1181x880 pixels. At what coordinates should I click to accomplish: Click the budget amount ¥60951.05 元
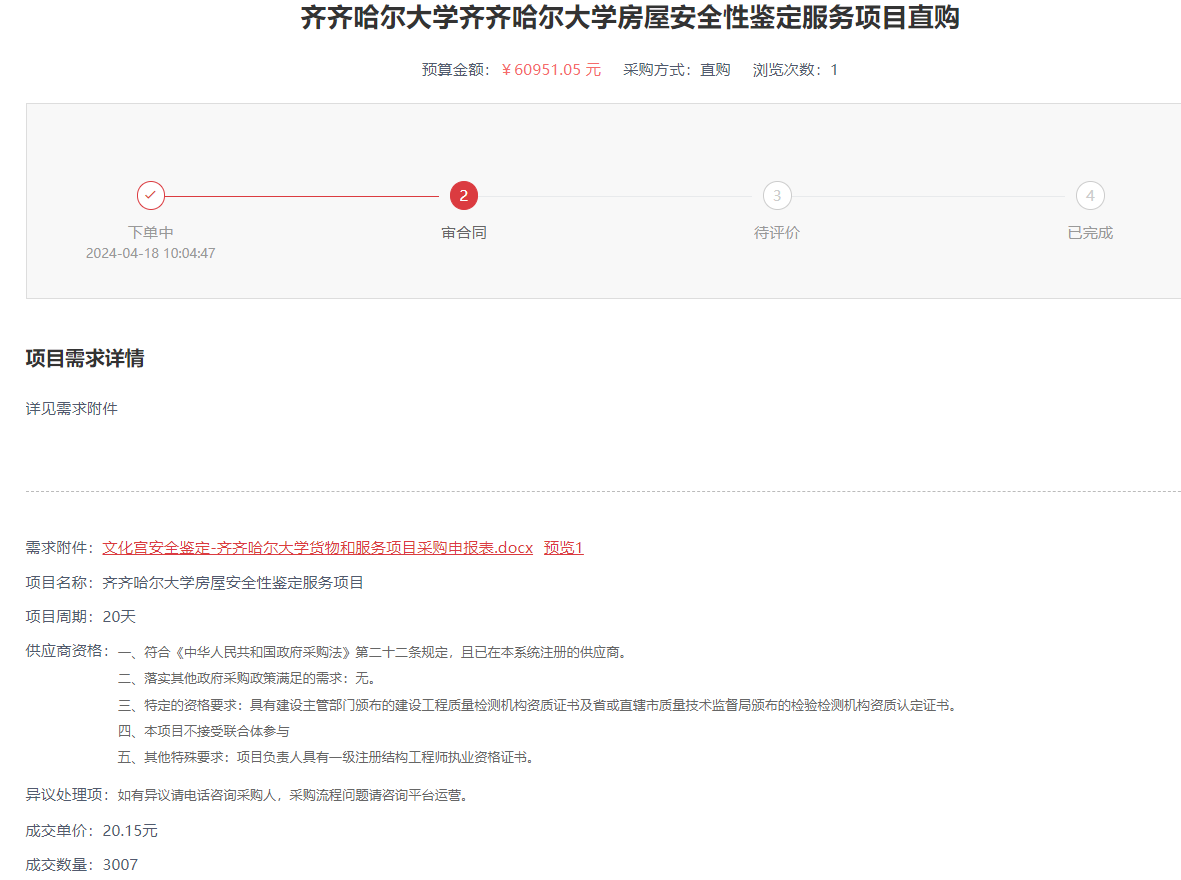pos(551,70)
